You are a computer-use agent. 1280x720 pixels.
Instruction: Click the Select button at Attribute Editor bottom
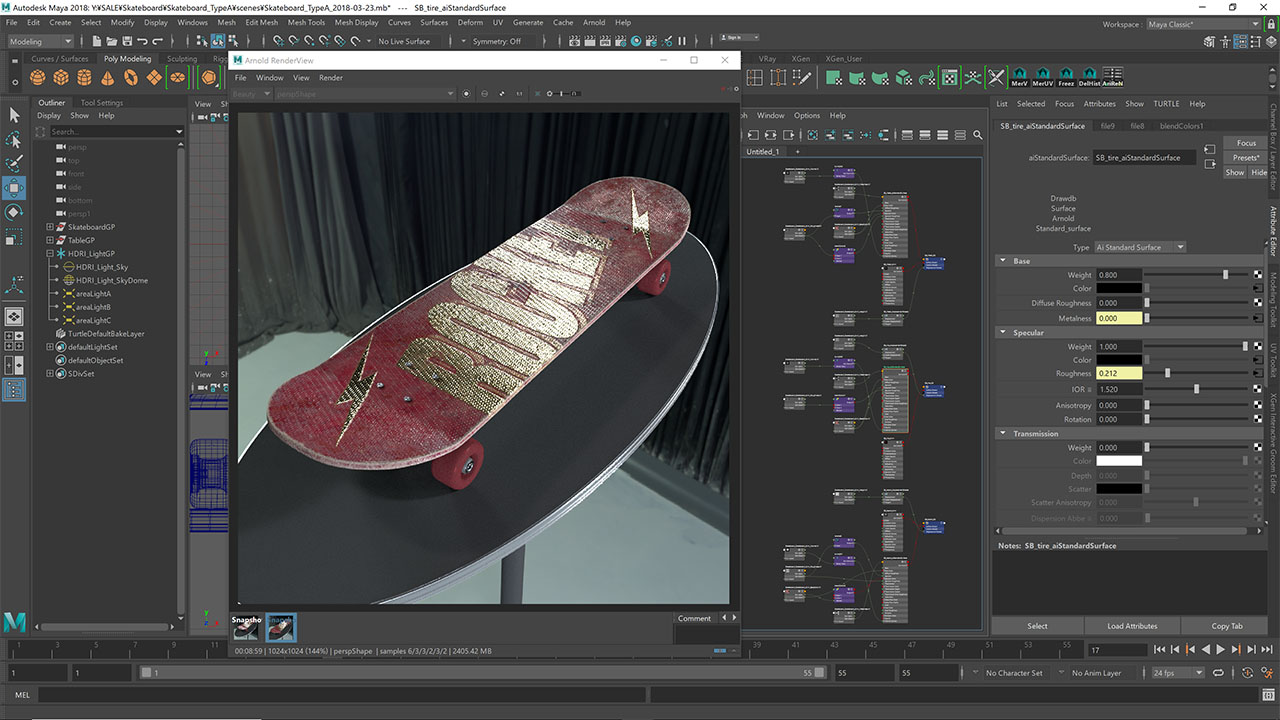point(1038,626)
